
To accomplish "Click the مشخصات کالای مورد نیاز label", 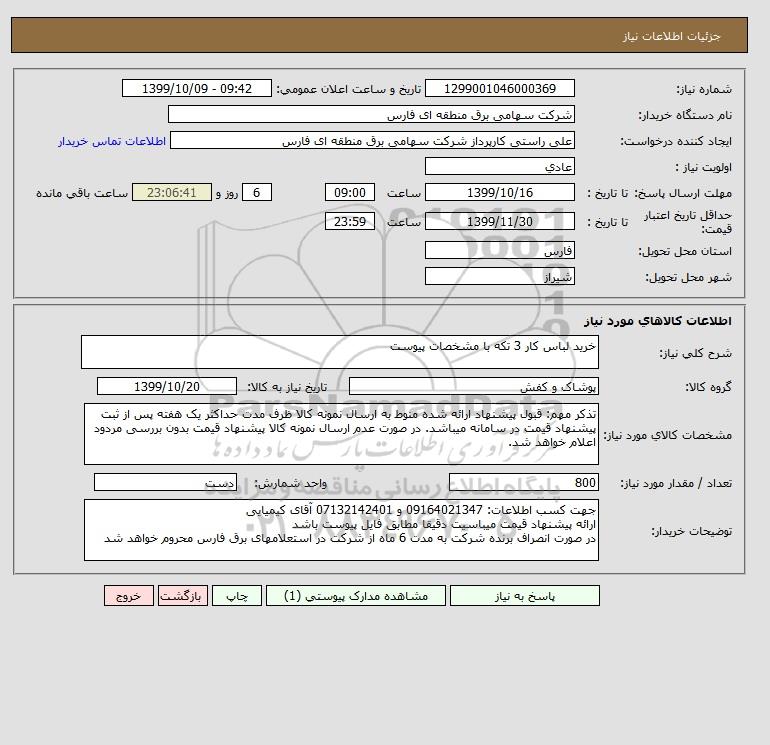I will [667, 435].
